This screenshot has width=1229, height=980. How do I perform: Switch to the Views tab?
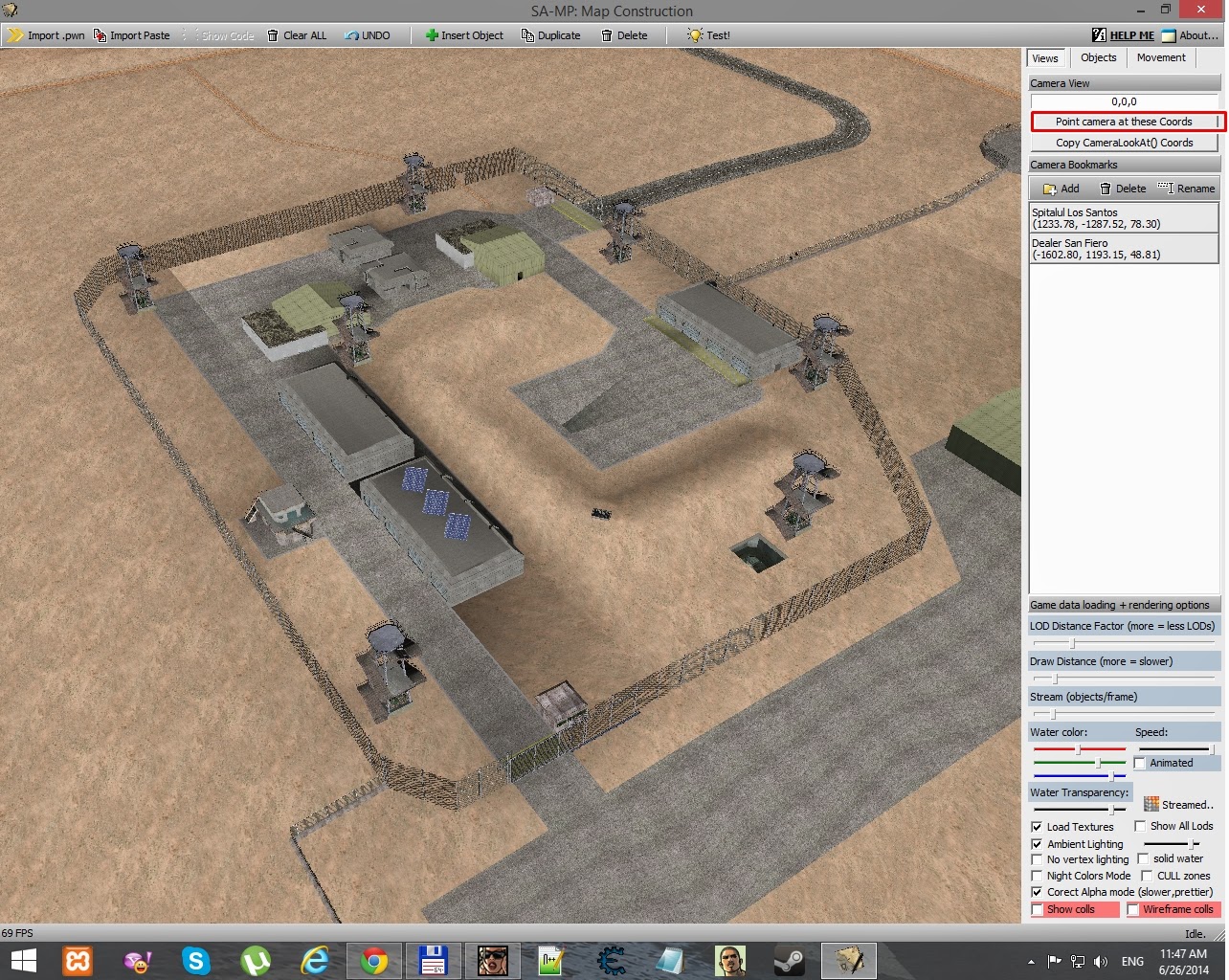1045,58
